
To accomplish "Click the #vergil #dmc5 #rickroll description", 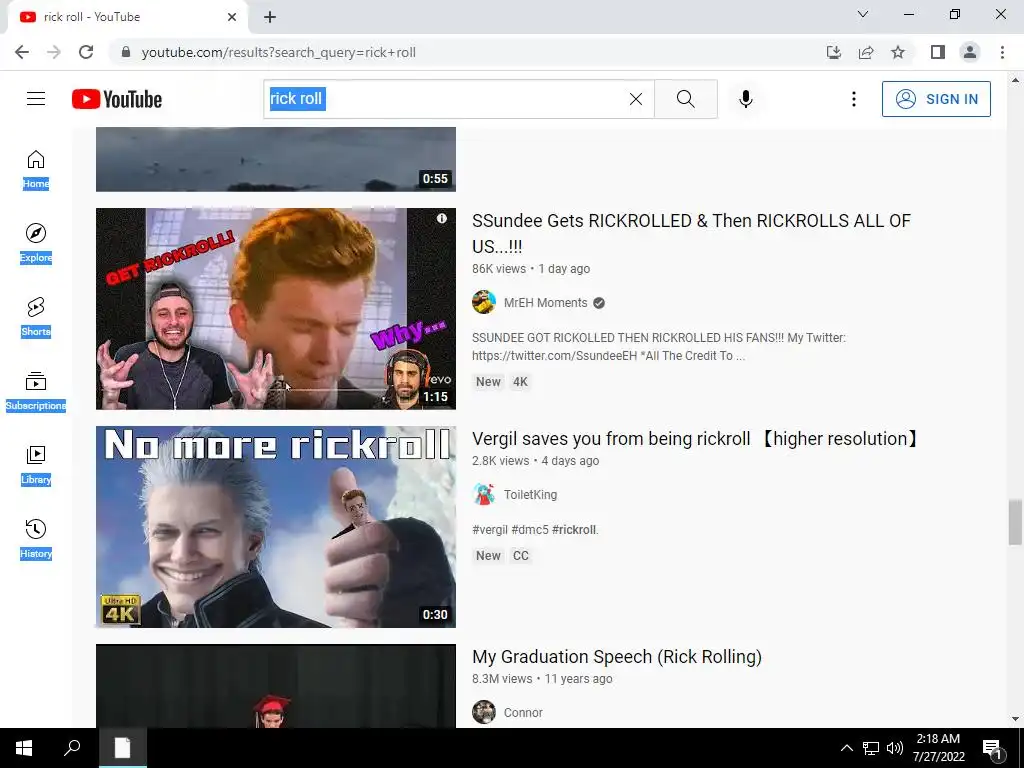I will [x=536, y=530].
